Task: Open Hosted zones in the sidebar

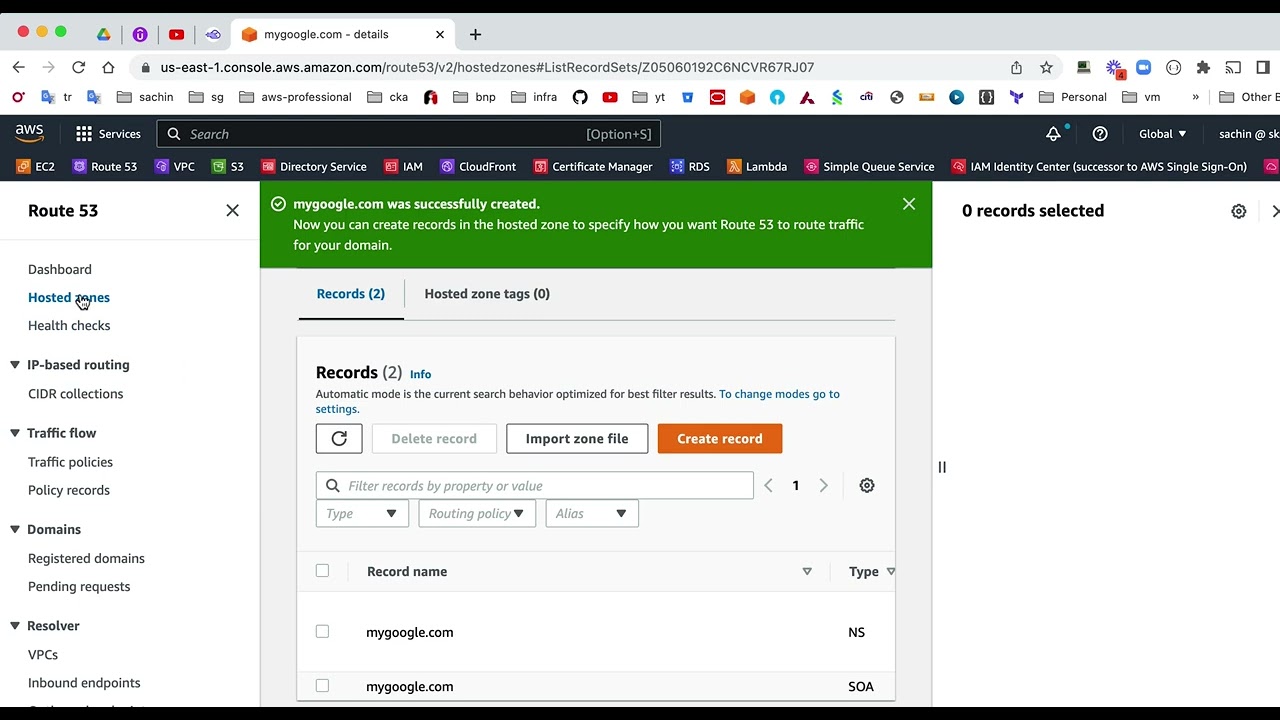Action: pos(69,297)
